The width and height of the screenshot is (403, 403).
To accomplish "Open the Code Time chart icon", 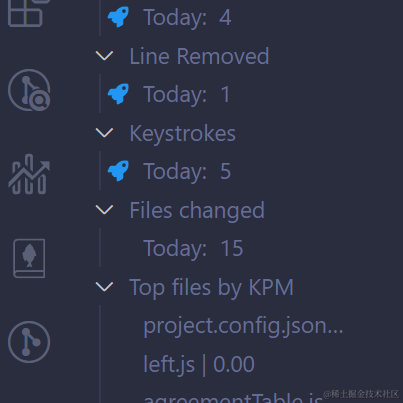I will (29, 174).
